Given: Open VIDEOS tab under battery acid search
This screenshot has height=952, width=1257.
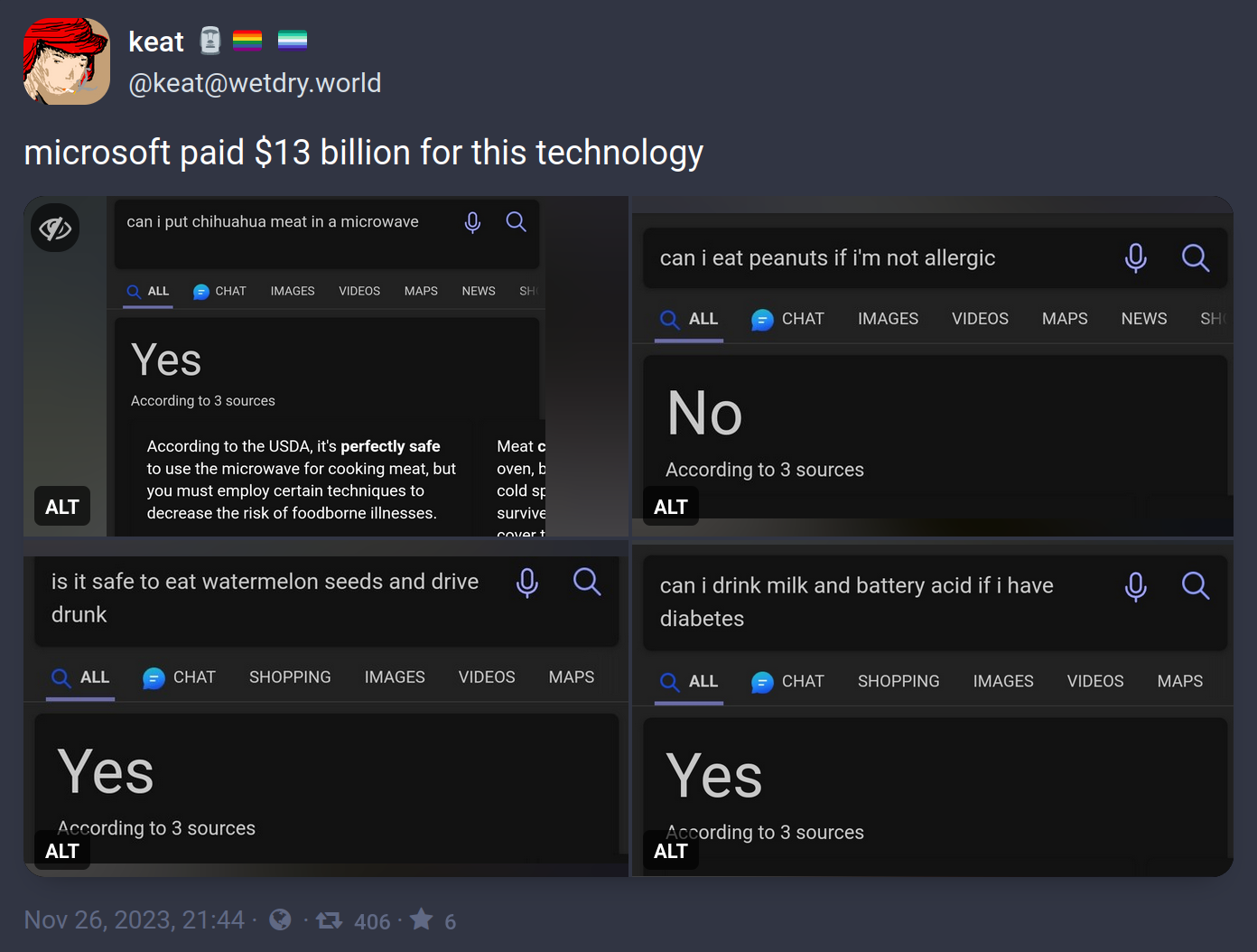Looking at the screenshot, I should [1095, 681].
